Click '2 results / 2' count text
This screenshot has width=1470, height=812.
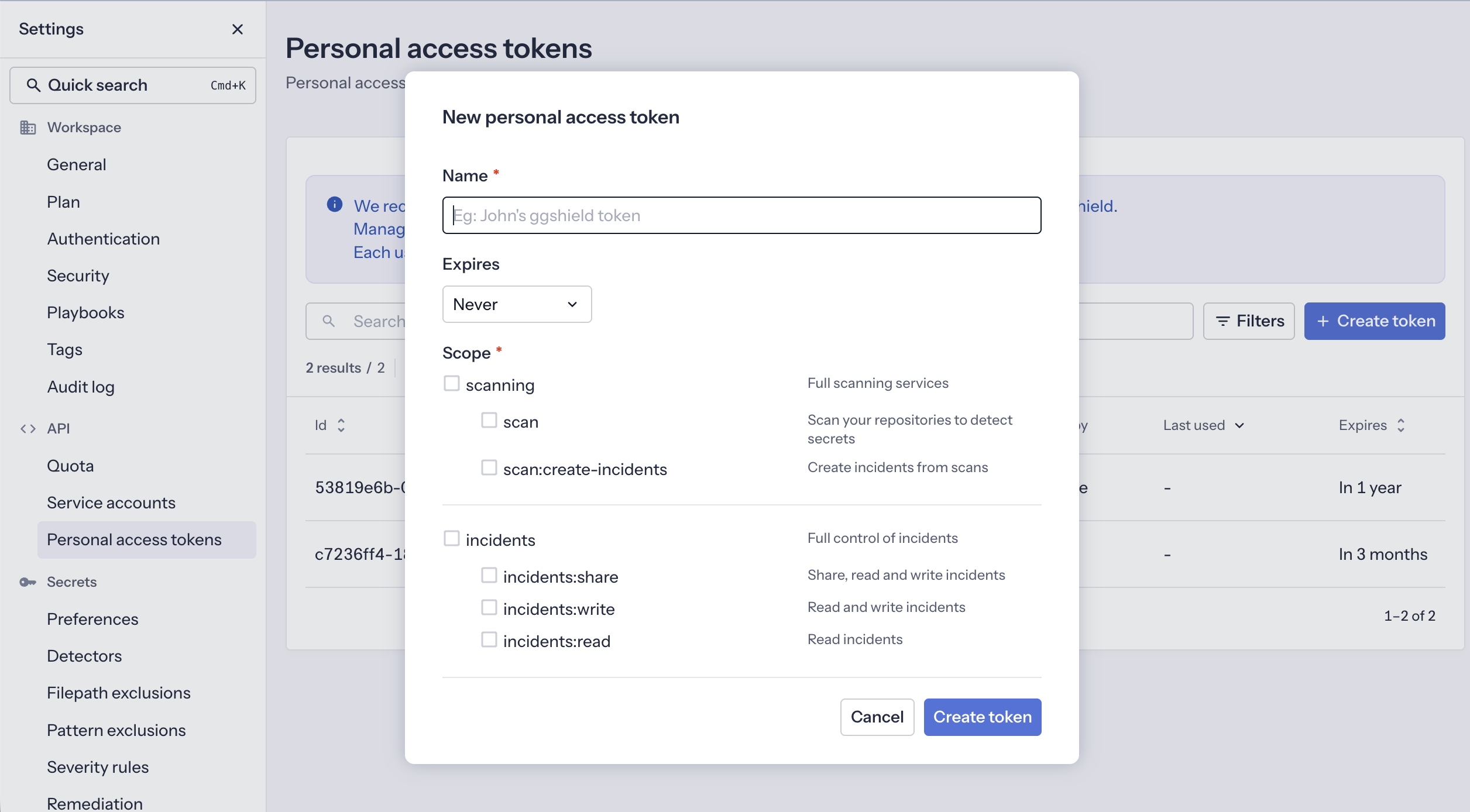click(x=345, y=368)
